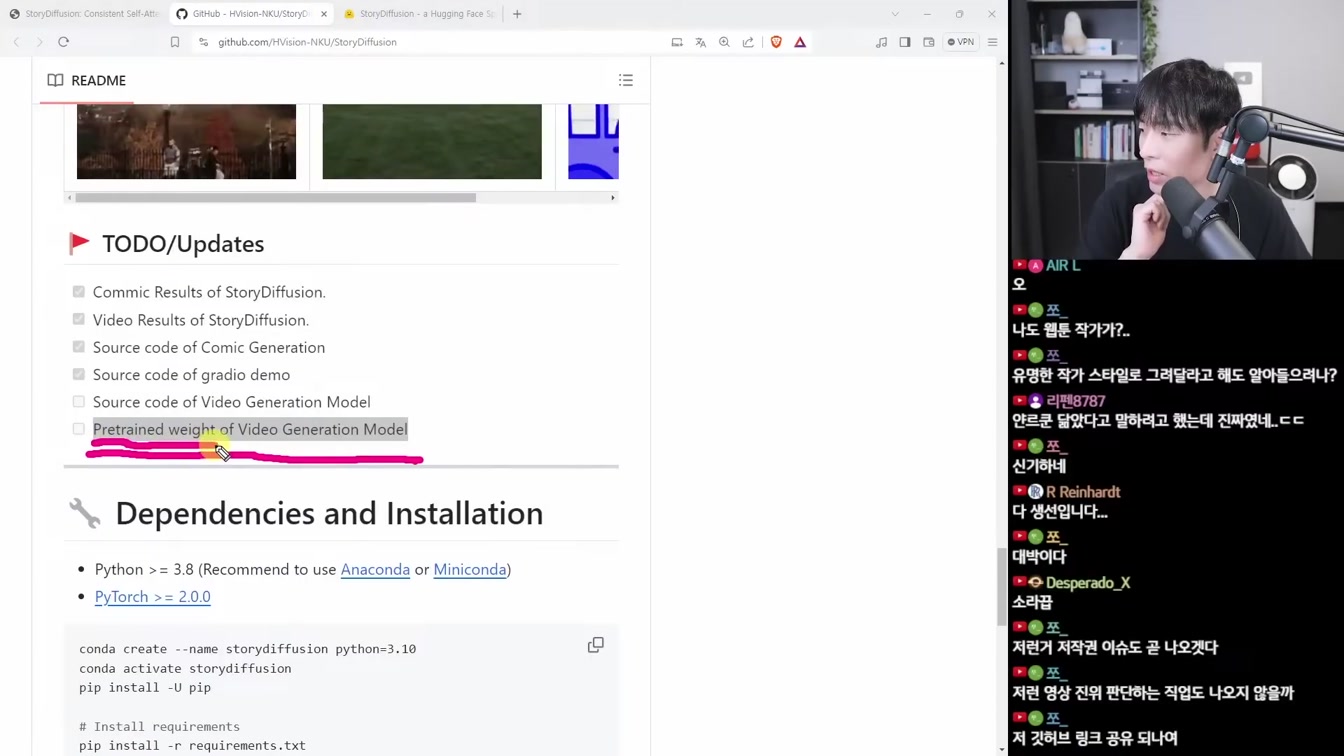This screenshot has width=1344, height=756.
Task: Toggle Commic Results of StoryDiffusion checkbox
Action: [79, 292]
